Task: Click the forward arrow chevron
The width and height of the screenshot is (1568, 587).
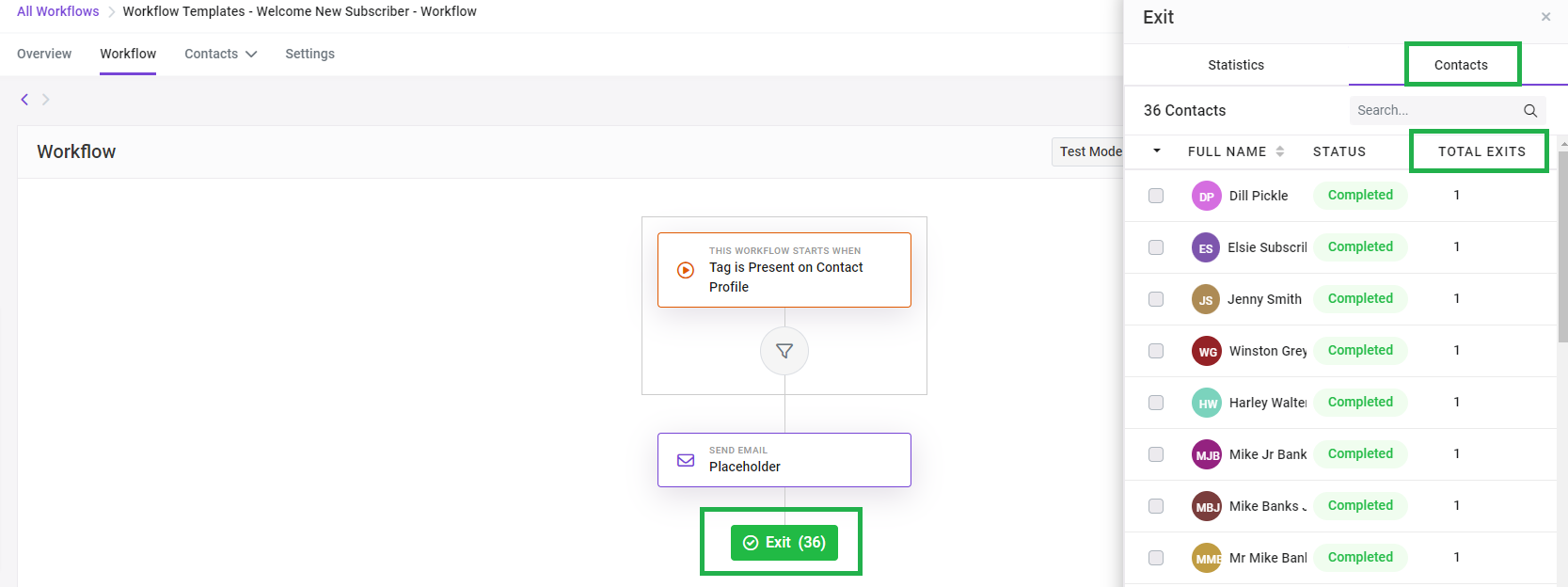Action: click(45, 100)
